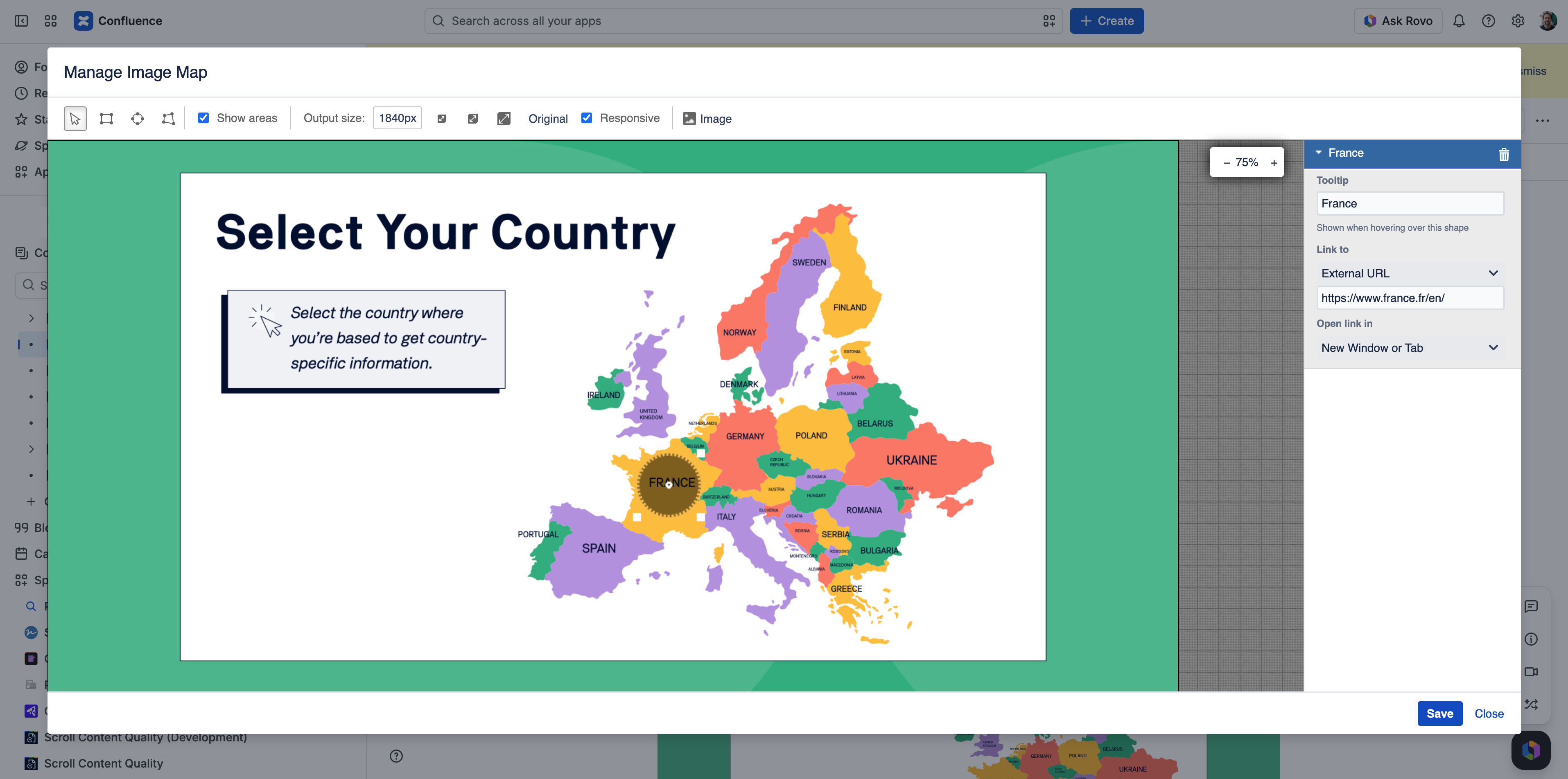Open the info icon on the page's right rail
1568x779 pixels.
click(1531, 639)
